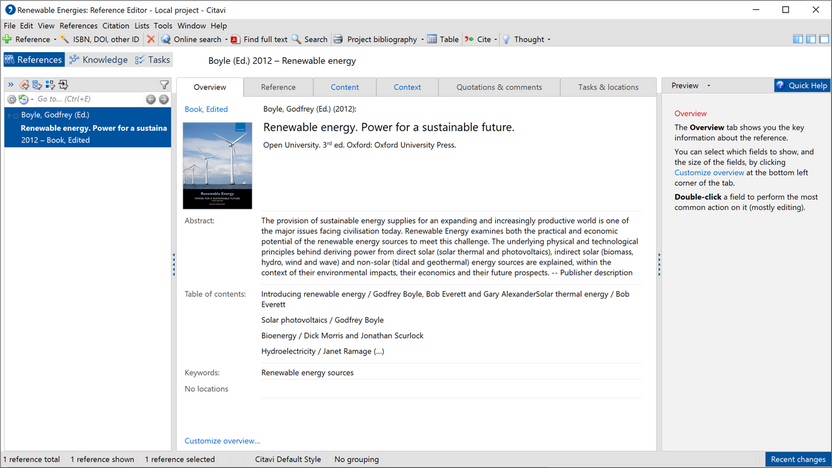
Task: Click the Recent changes button
Action: pos(798,460)
